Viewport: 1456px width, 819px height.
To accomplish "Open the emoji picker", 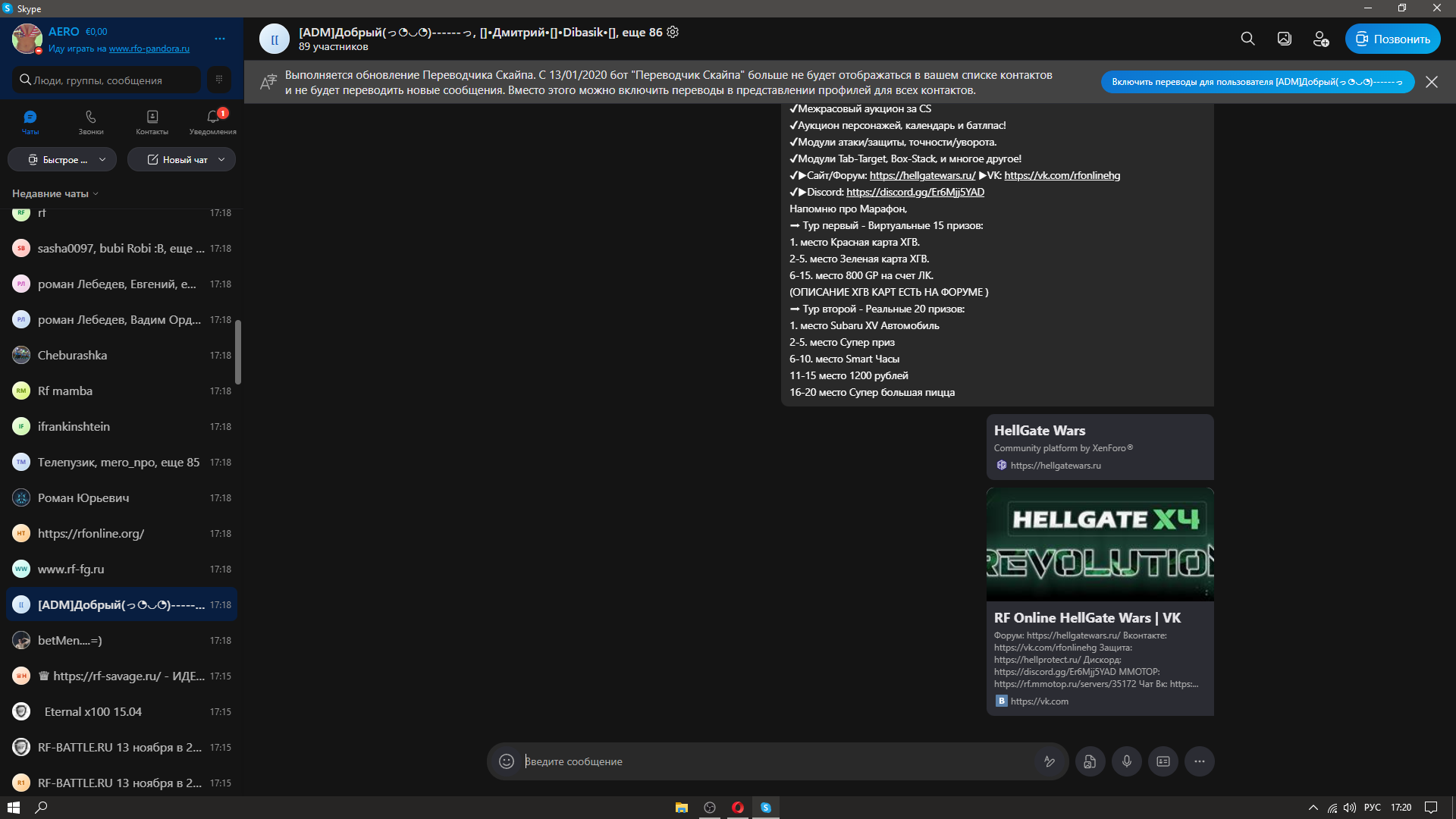I will pos(507,761).
